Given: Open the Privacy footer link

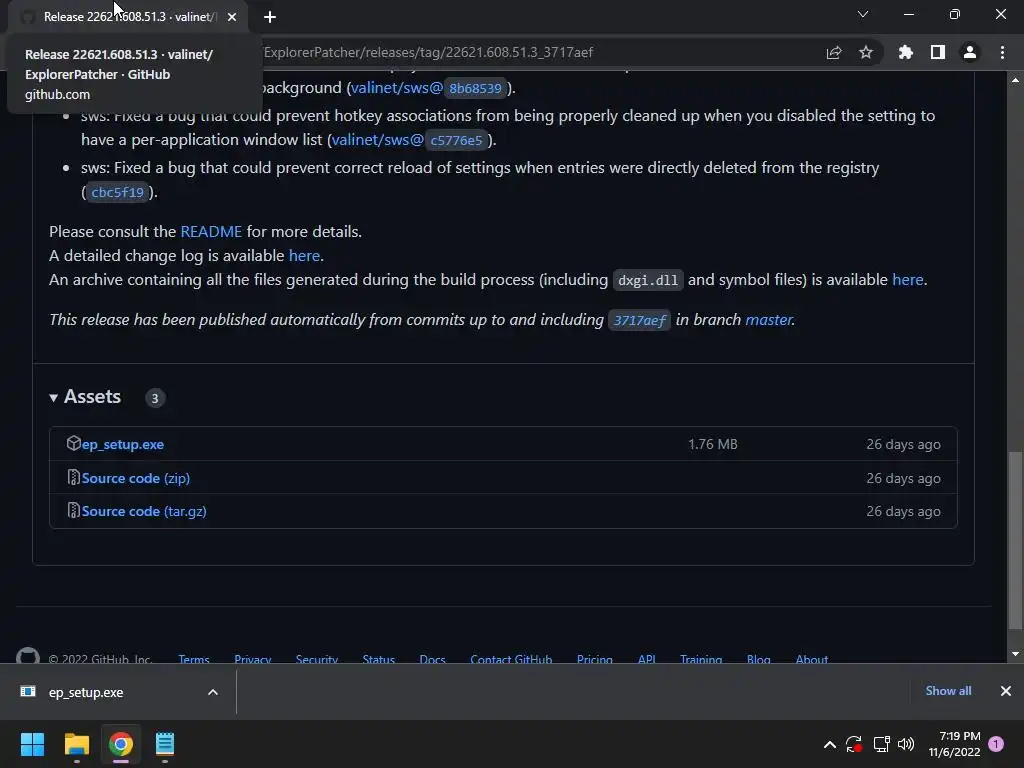Looking at the screenshot, I should tap(253, 658).
